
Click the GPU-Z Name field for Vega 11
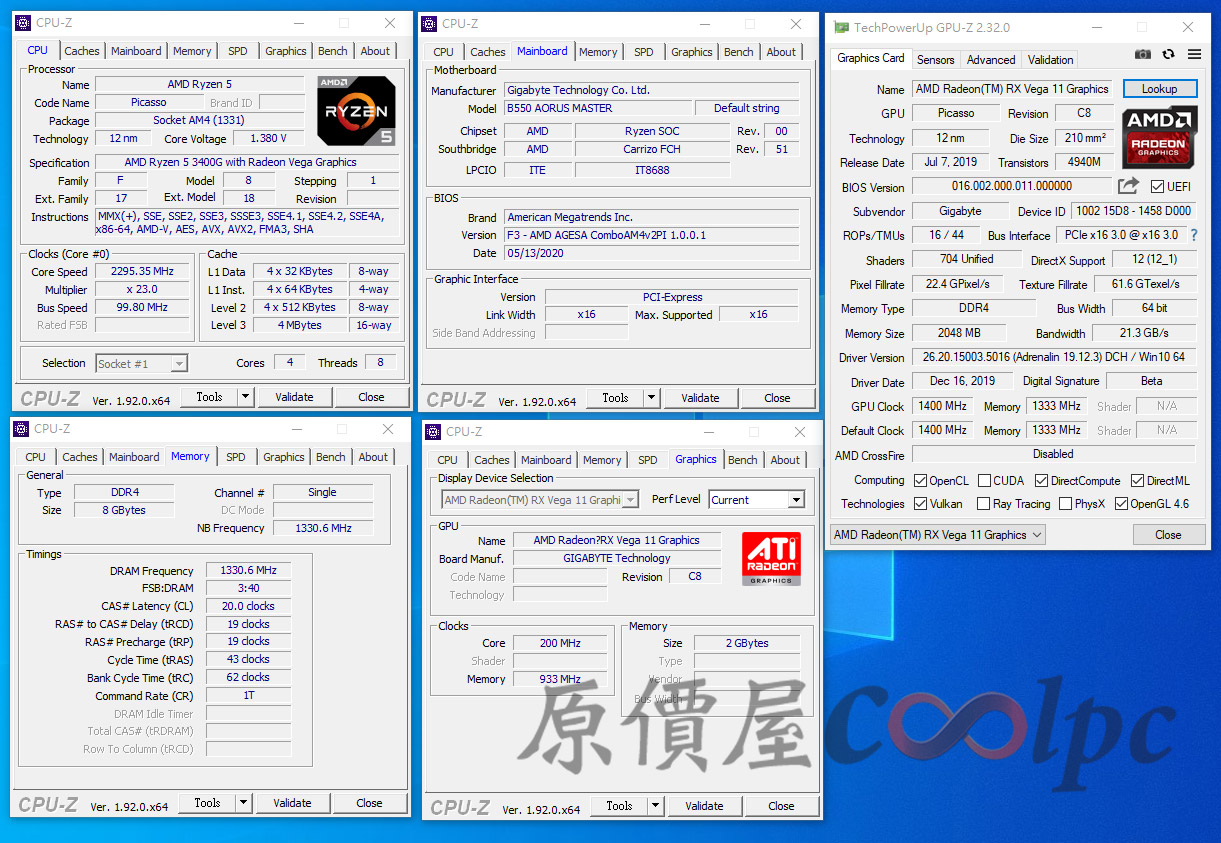(x=1012, y=89)
